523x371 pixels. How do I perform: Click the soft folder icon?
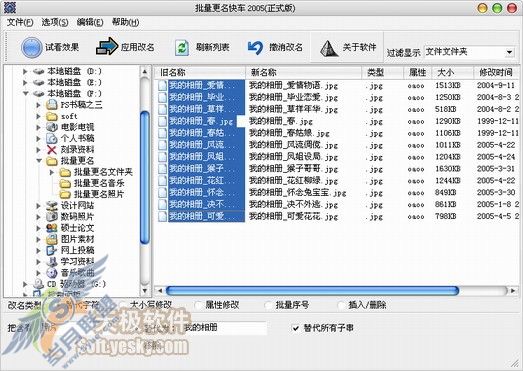click(52, 116)
